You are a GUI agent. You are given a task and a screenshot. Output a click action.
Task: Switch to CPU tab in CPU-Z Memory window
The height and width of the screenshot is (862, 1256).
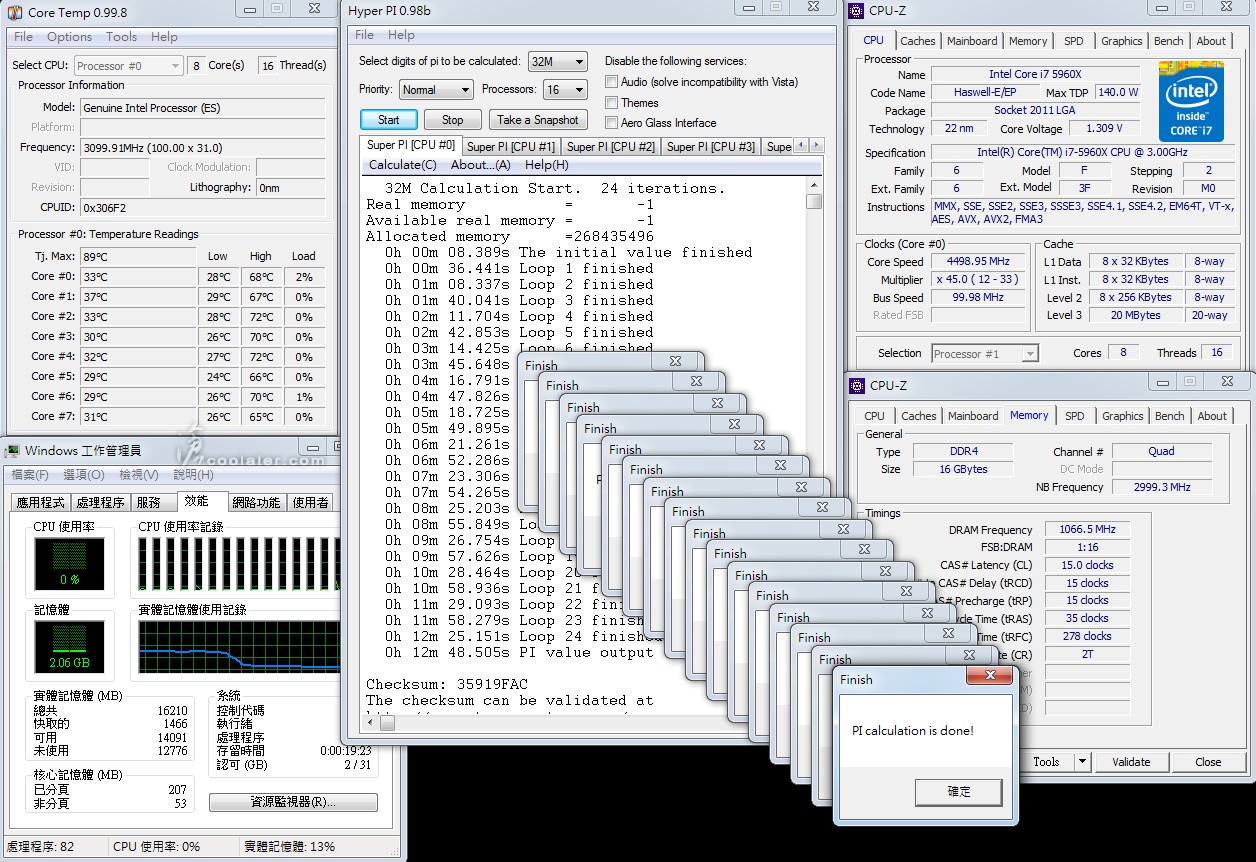(874, 416)
